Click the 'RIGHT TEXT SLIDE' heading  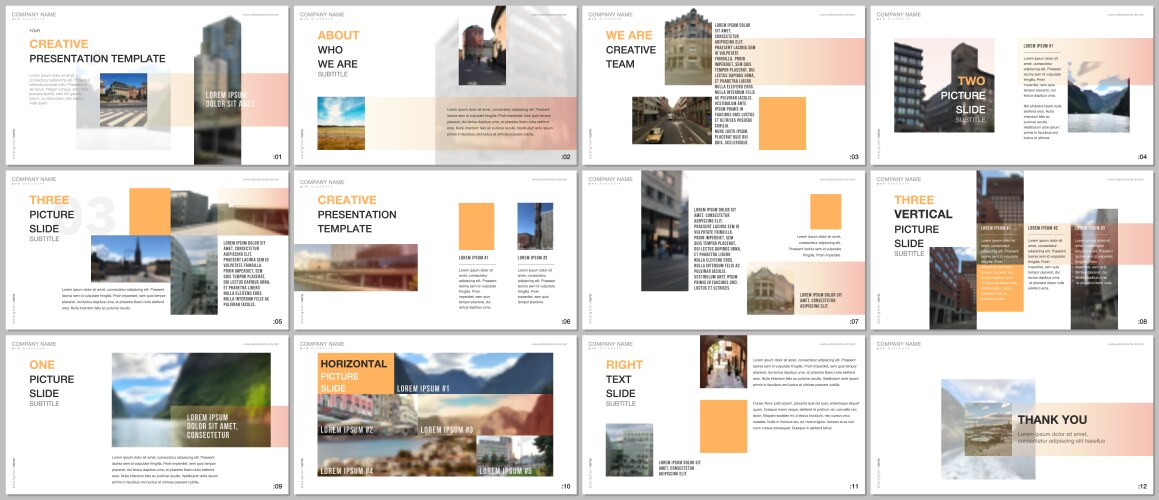[x=625, y=380]
